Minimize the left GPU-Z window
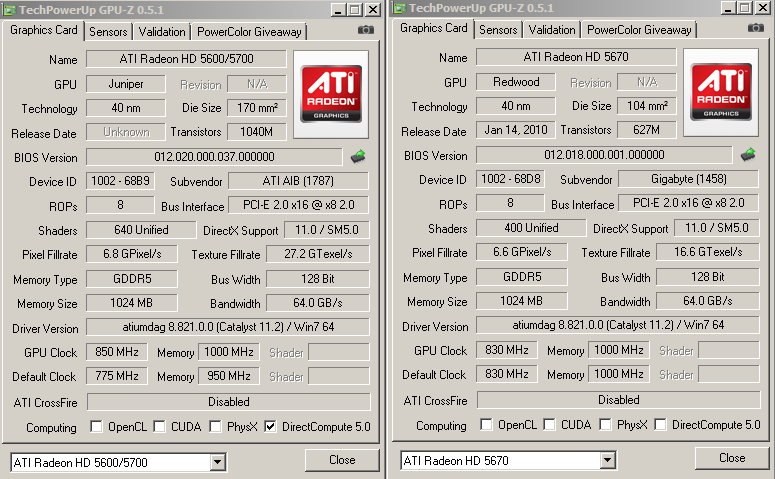The width and height of the screenshot is (775, 479). (338, 9)
